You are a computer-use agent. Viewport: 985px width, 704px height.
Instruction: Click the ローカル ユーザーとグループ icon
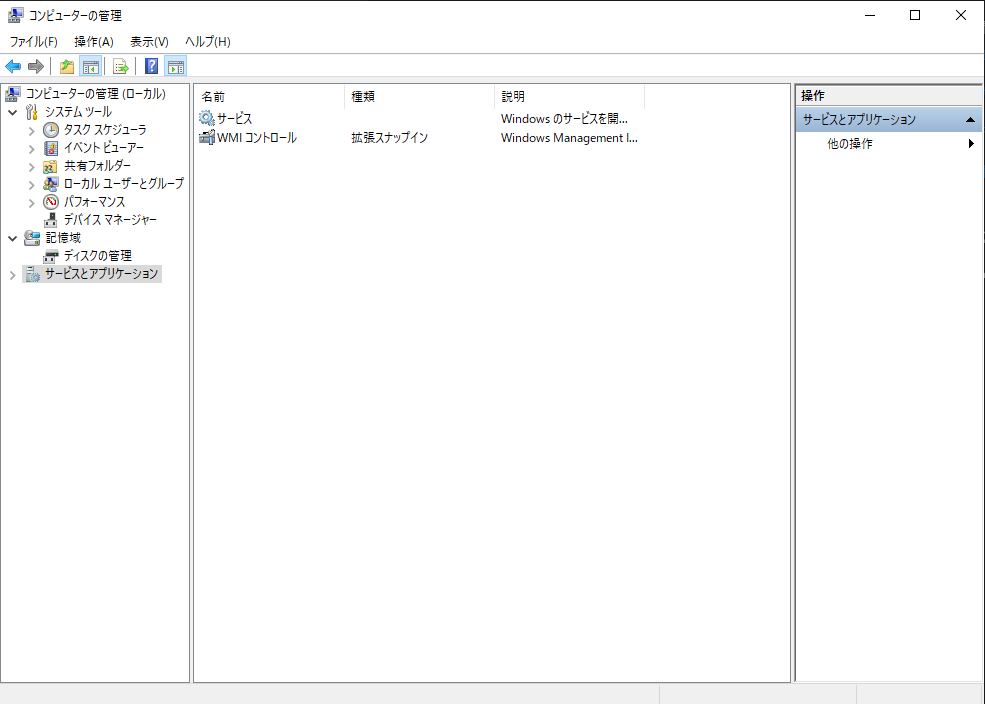tap(51, 184)
